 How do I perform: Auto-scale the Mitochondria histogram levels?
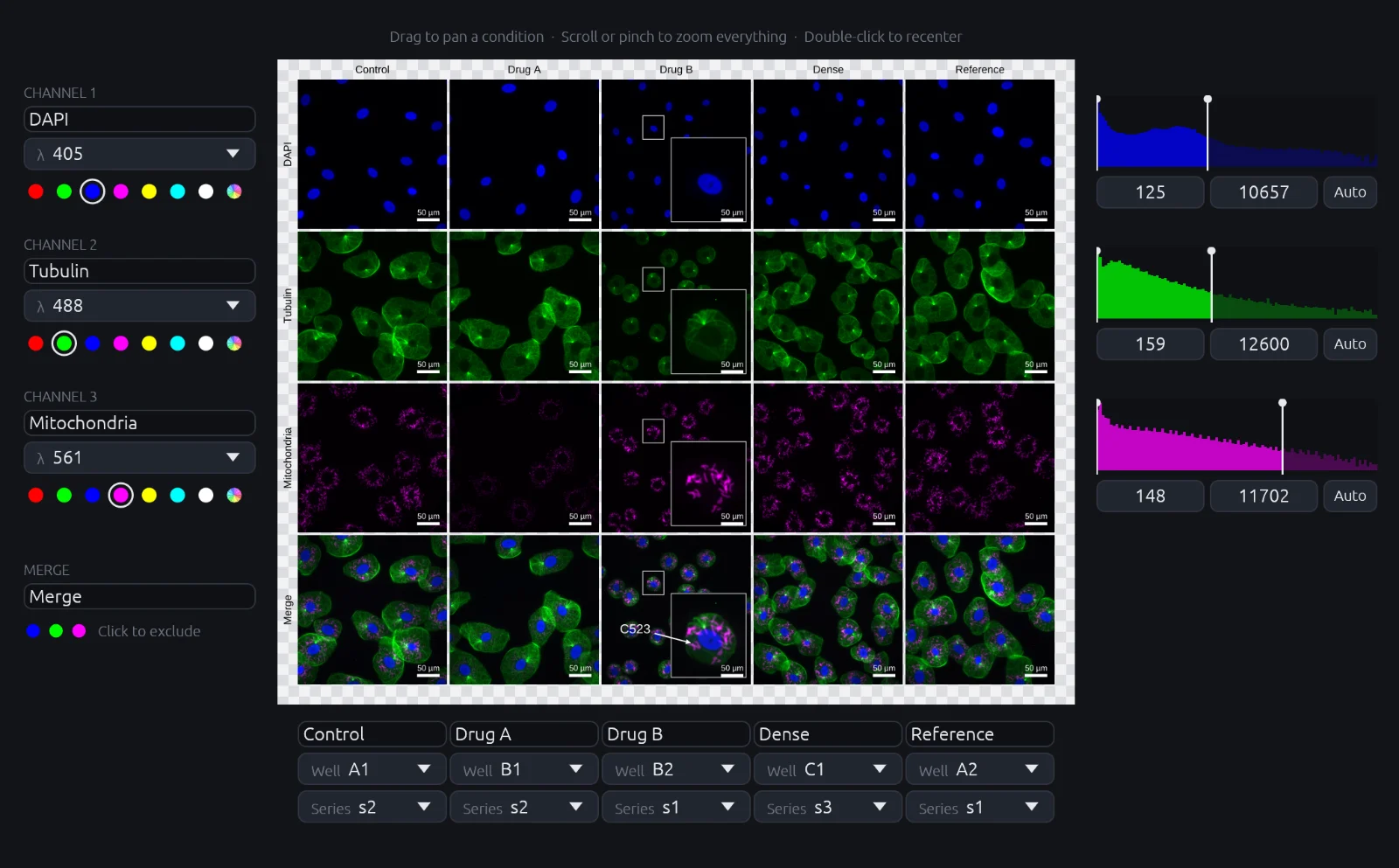[x=1350, y=496]
